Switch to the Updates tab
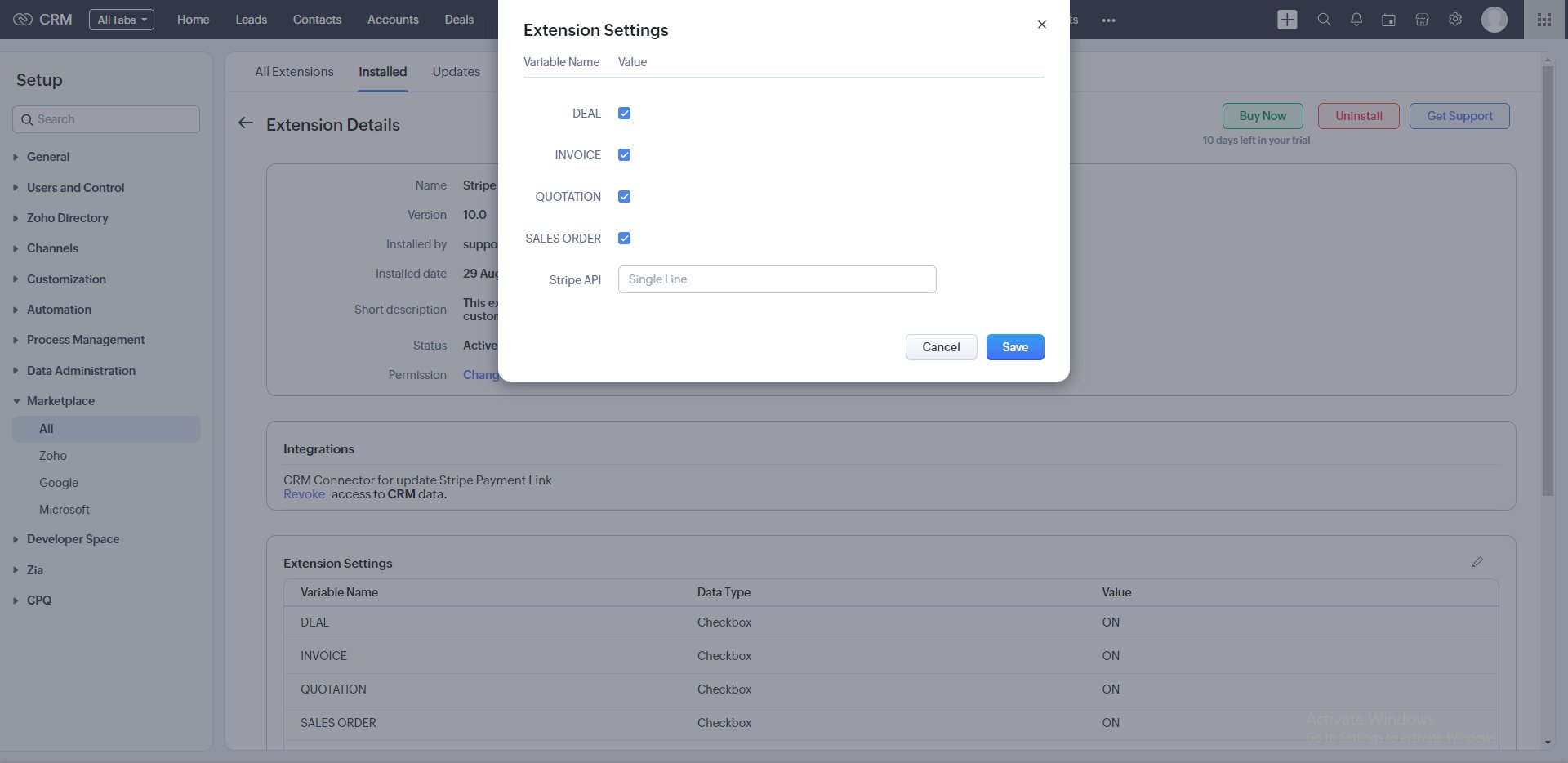 point(457,72)
